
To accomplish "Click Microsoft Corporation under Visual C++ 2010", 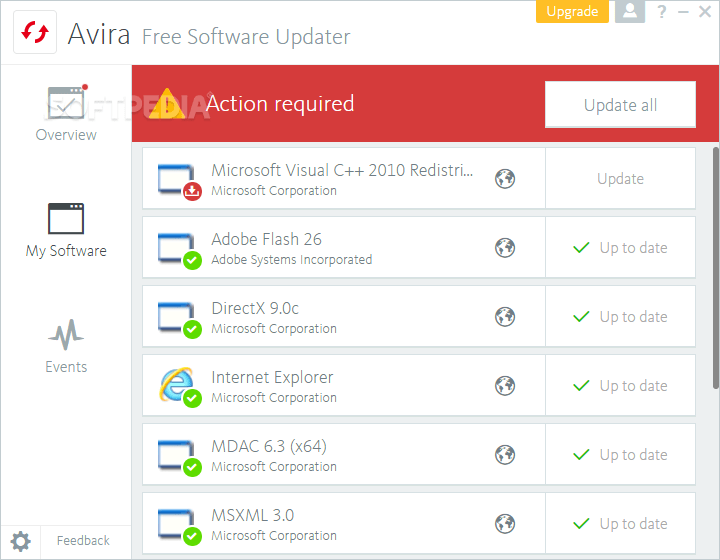I will click(274, 190).
